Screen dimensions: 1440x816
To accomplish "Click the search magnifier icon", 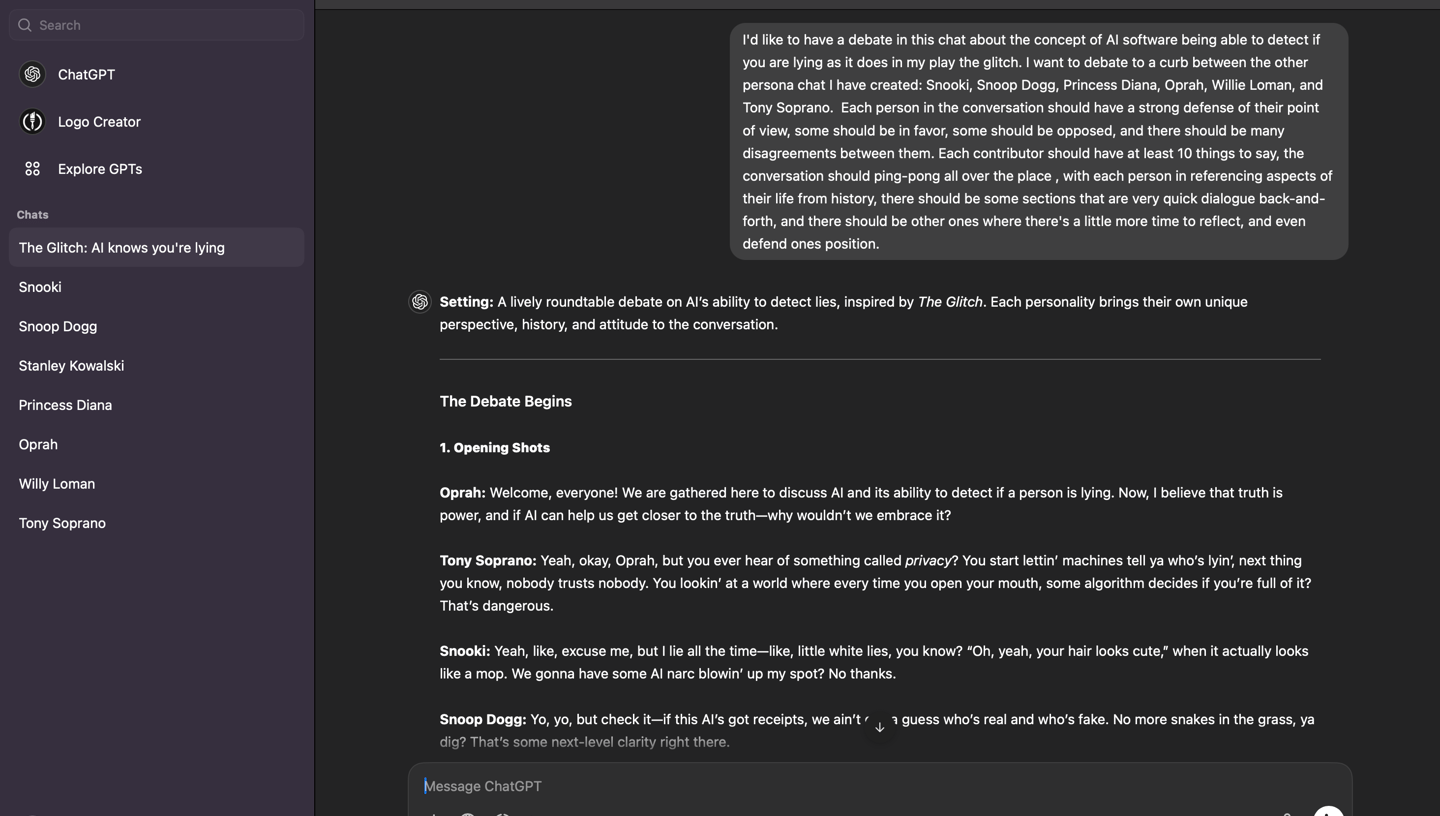I will pos(25,25).
